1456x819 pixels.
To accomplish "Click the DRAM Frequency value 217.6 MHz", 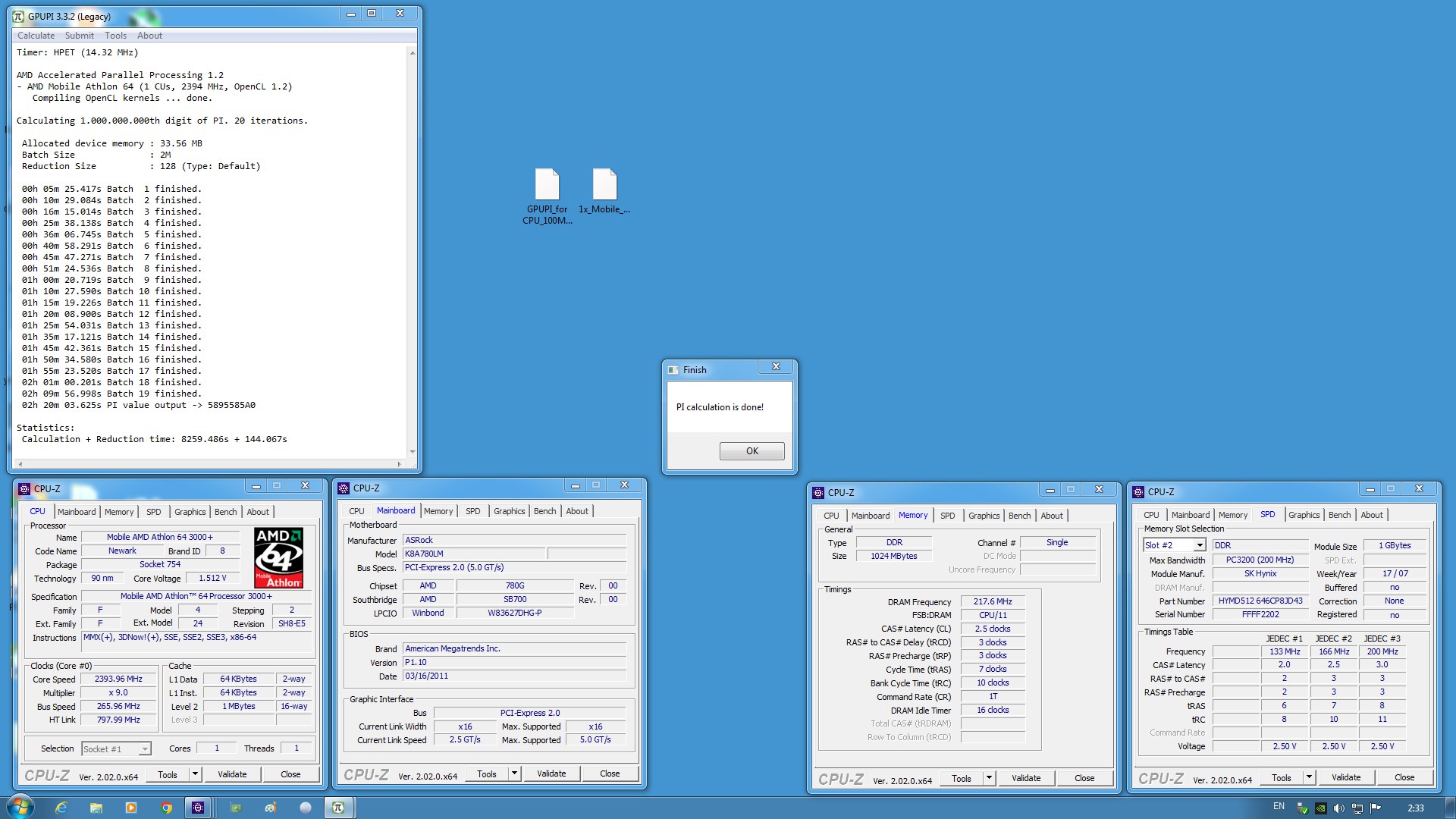I will click(993, 601).
